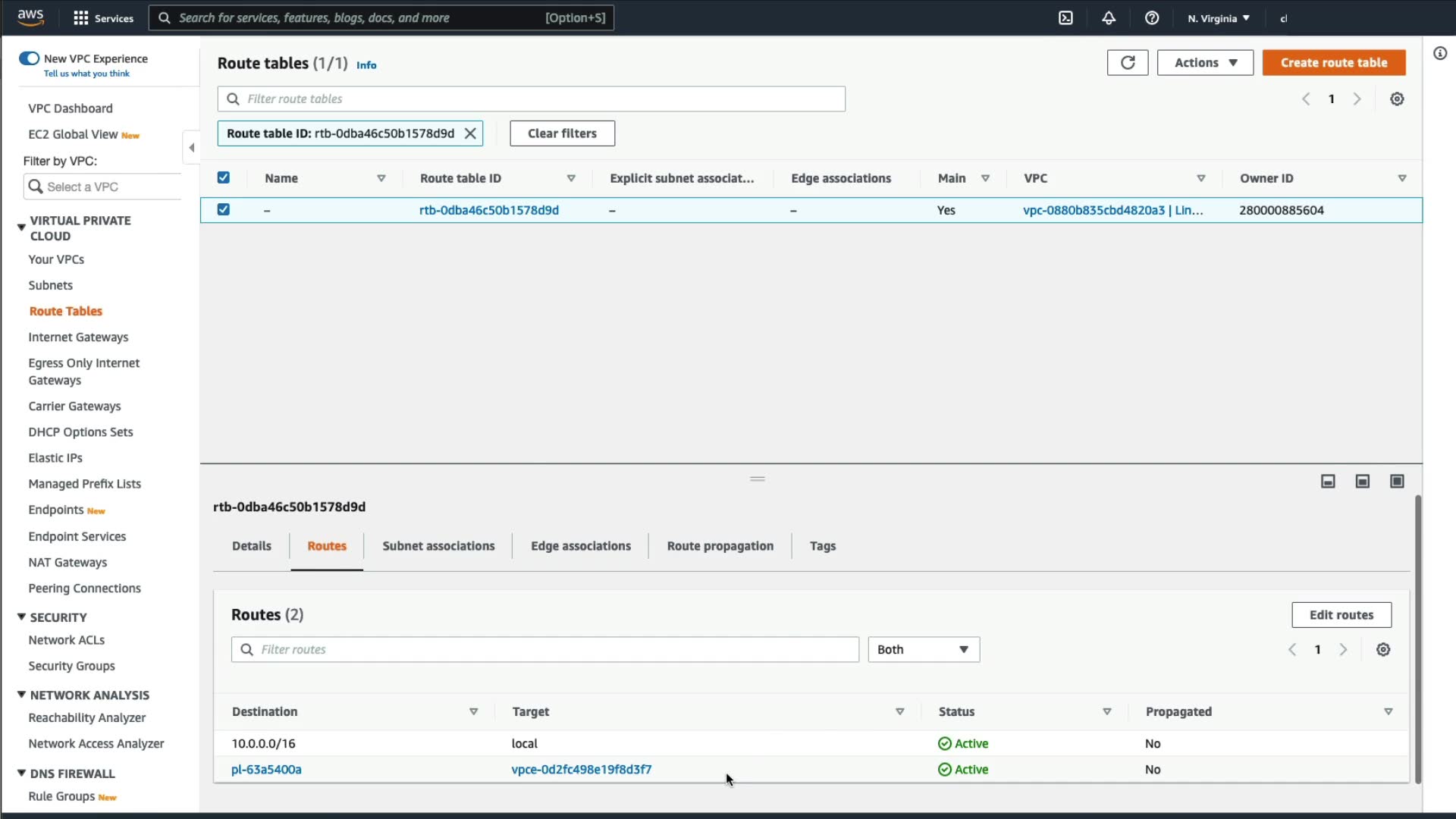Viewport: 1456px width, 819px height.
Task: Open the Actions dropdown menu
Action: [1205, 63]
